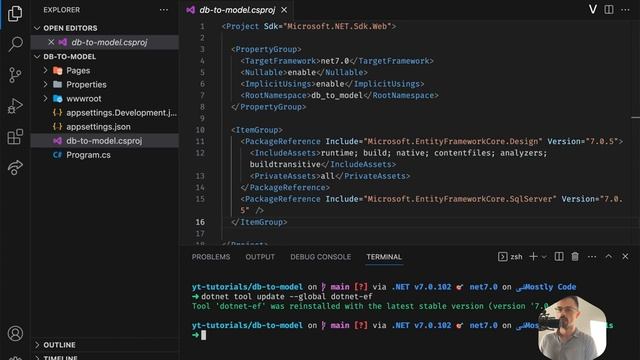Screen dimensions: 640x360
Task: Select the Terminal tab
Action: (x=384, y=257)
